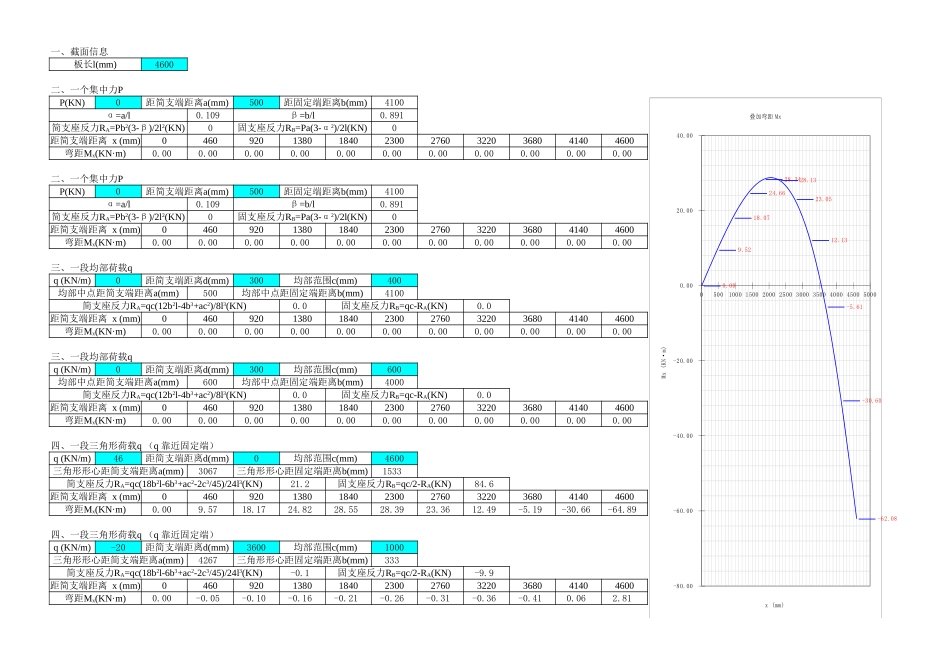This screenshot has width=950, height=672.
Task: Click the moment value -0.36 cell
Action: [x=487, y=599]
